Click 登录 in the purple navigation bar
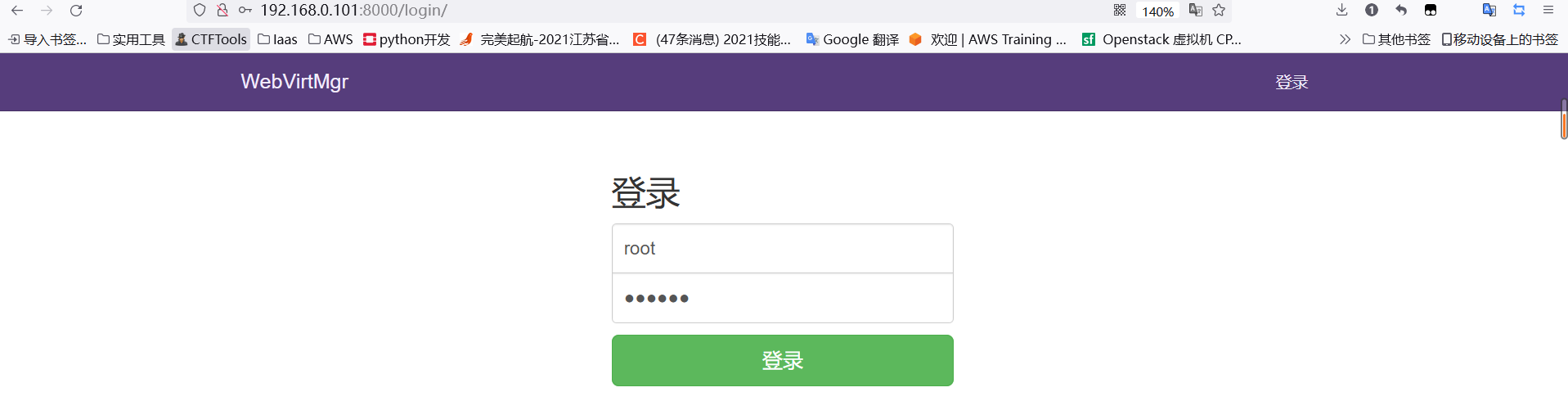Image resolution: width=1568 pixels, height=419 pixels. pyautogui.click(x=1292, y=82)
